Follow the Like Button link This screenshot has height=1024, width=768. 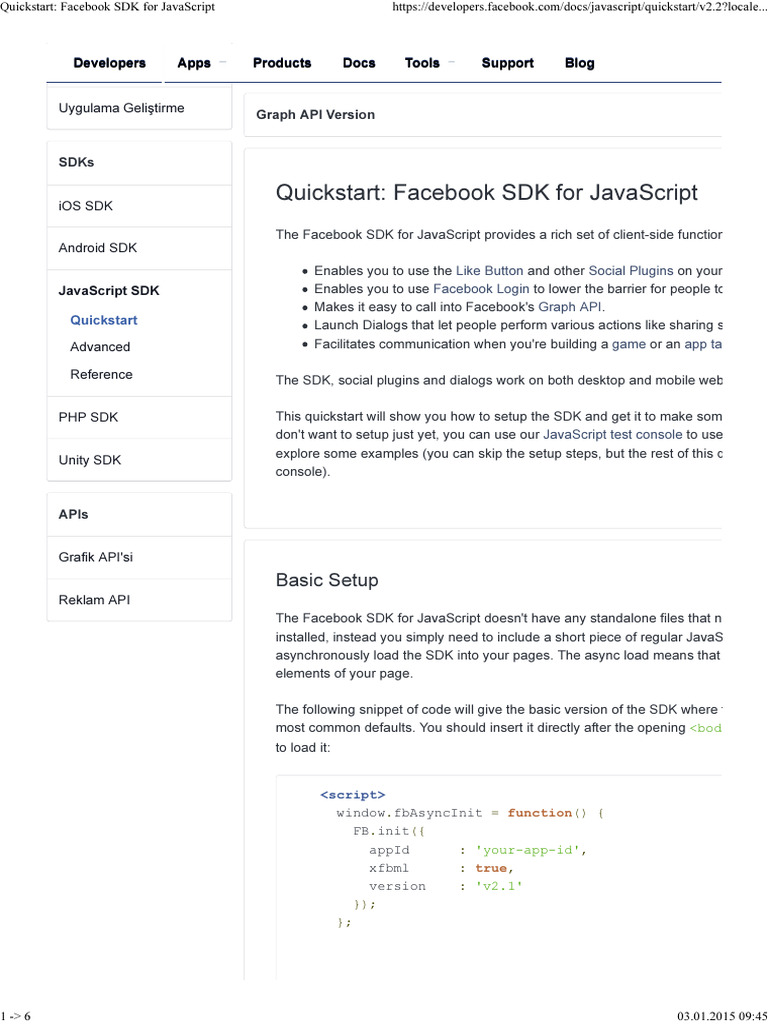coord(489,270)
